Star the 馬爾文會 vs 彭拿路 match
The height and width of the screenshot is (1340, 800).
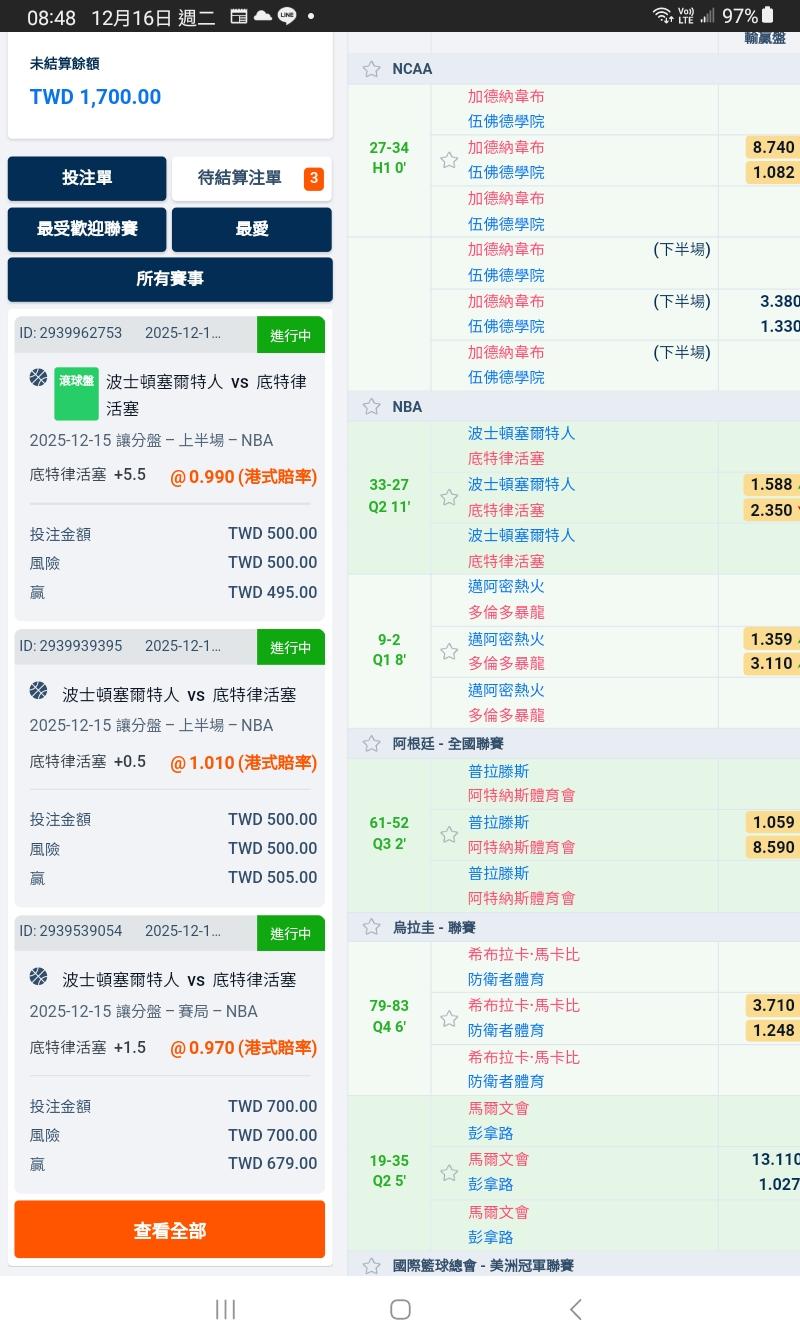(x=449, y=1172)
